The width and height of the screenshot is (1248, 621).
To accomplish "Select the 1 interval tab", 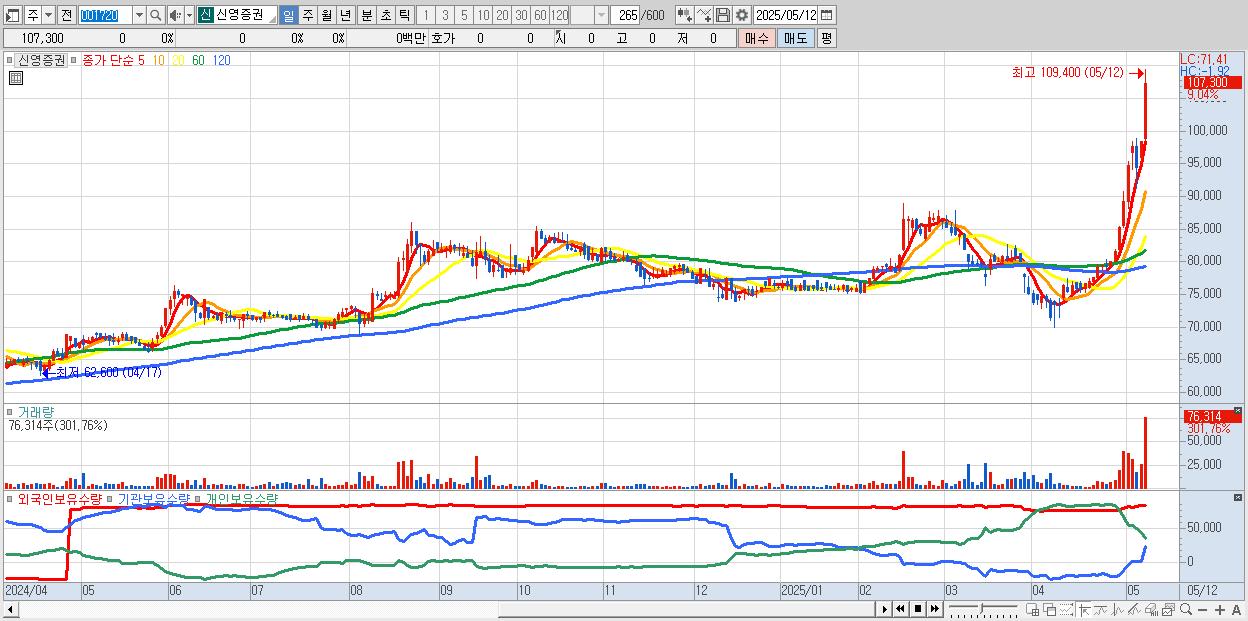I will (426, 16).
